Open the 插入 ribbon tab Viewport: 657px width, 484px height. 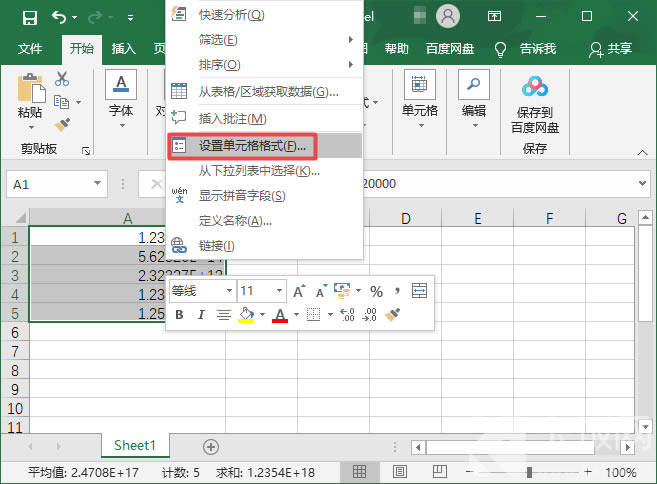(x=123, y=48)
